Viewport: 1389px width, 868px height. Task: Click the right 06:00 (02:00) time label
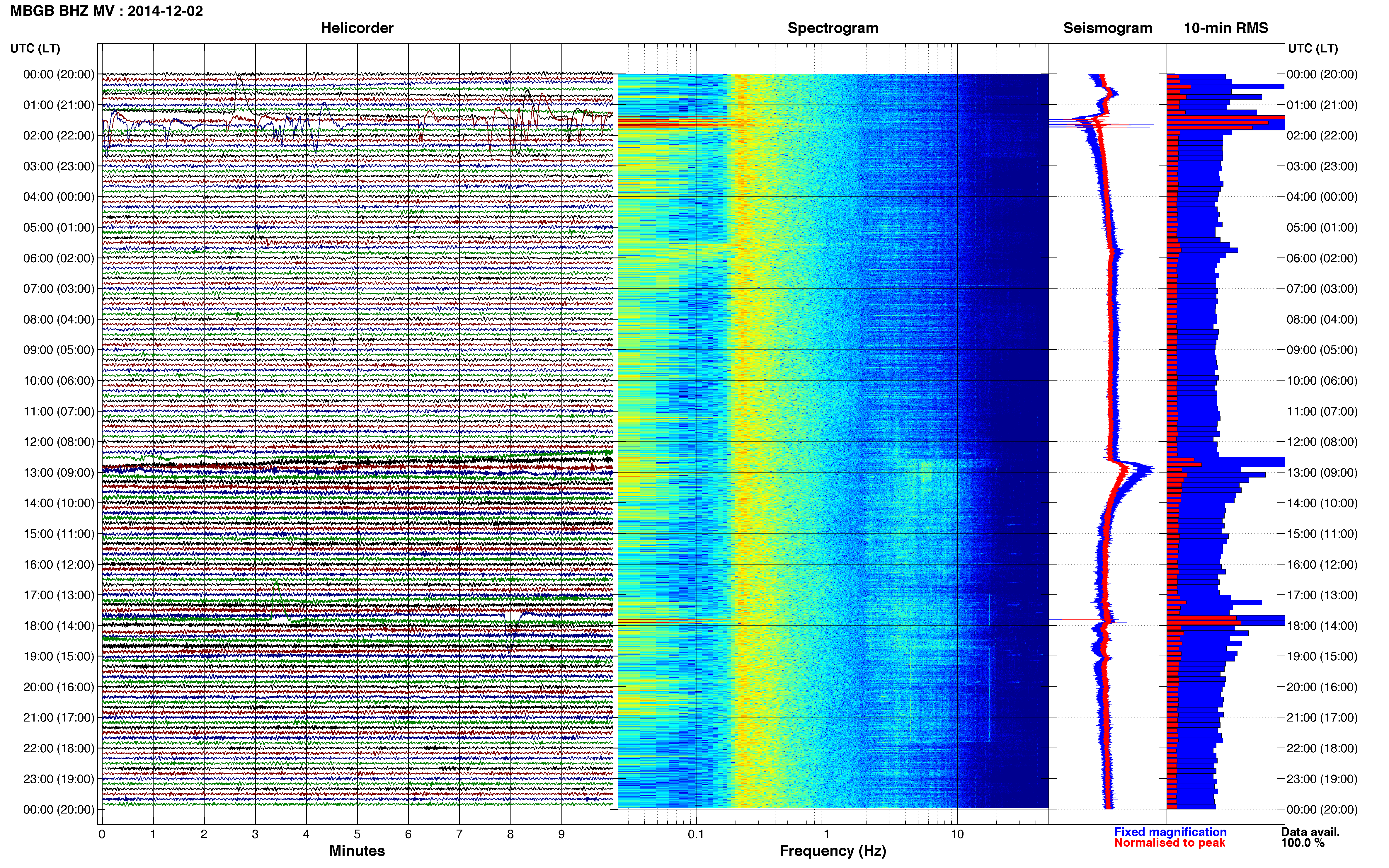tap(1322, 258)
